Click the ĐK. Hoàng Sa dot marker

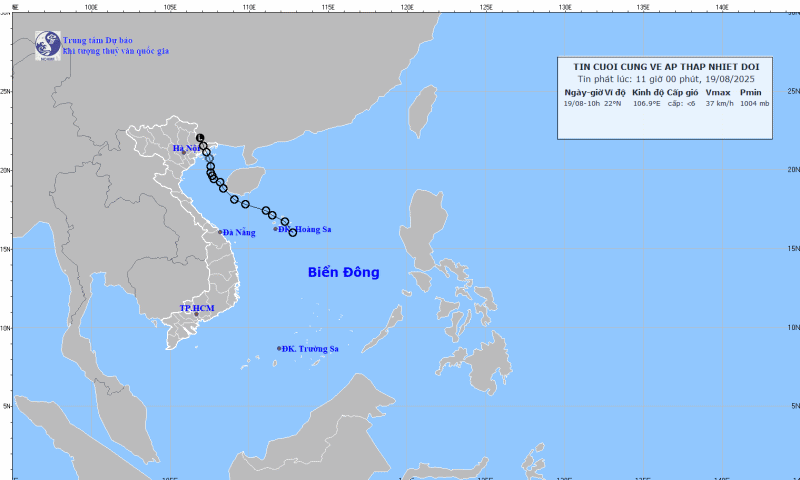point(276,229)
